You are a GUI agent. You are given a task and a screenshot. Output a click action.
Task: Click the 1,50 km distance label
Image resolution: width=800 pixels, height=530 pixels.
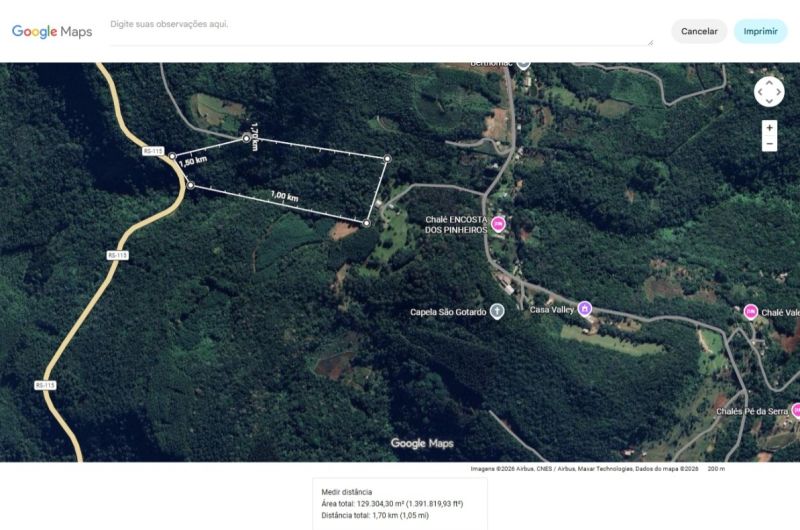pyautogui.click(x=193, y=162)
